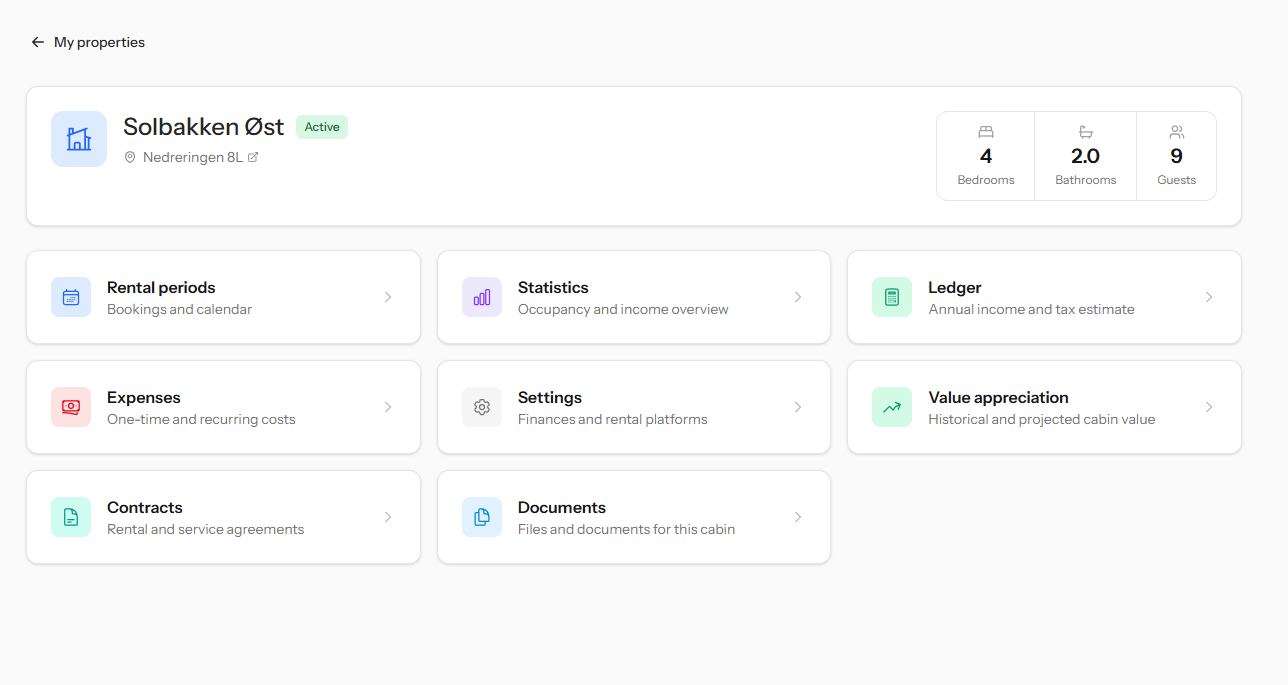Screen dimensions: 1288x685
Task: Open the Expenses heading
Action: pyautogui.click(x=144, y=397)
